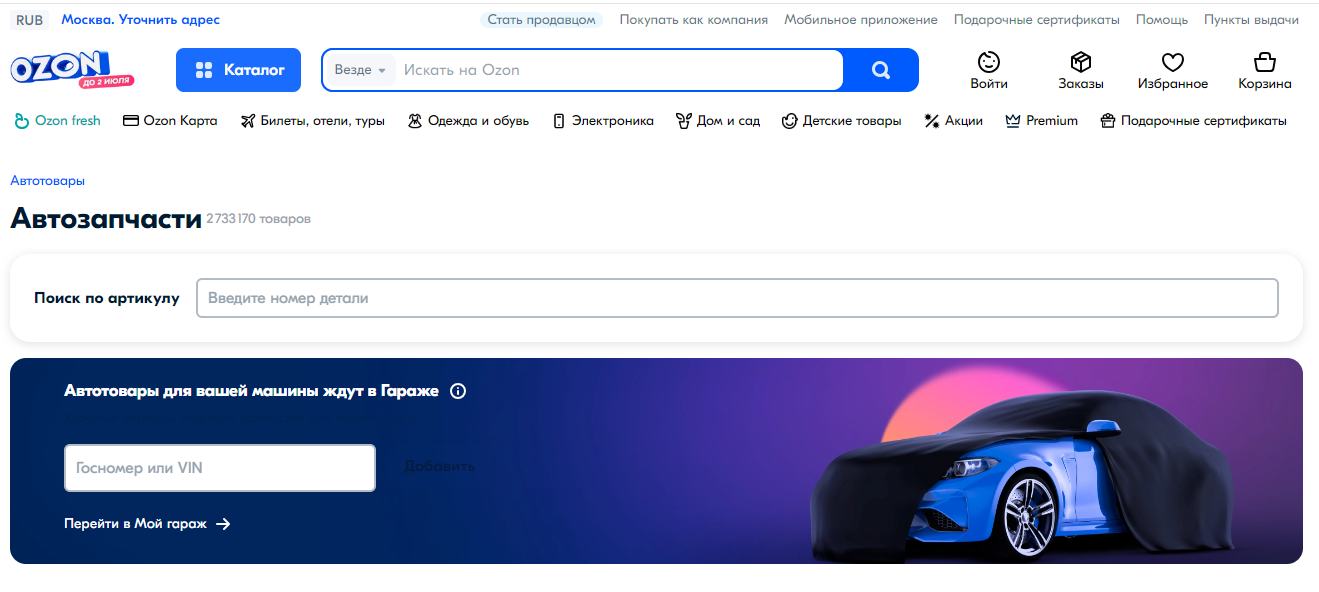Open Ozon Карта menu item
The width and height of the screenshot is (1319, 592).
tap(170, 121)
